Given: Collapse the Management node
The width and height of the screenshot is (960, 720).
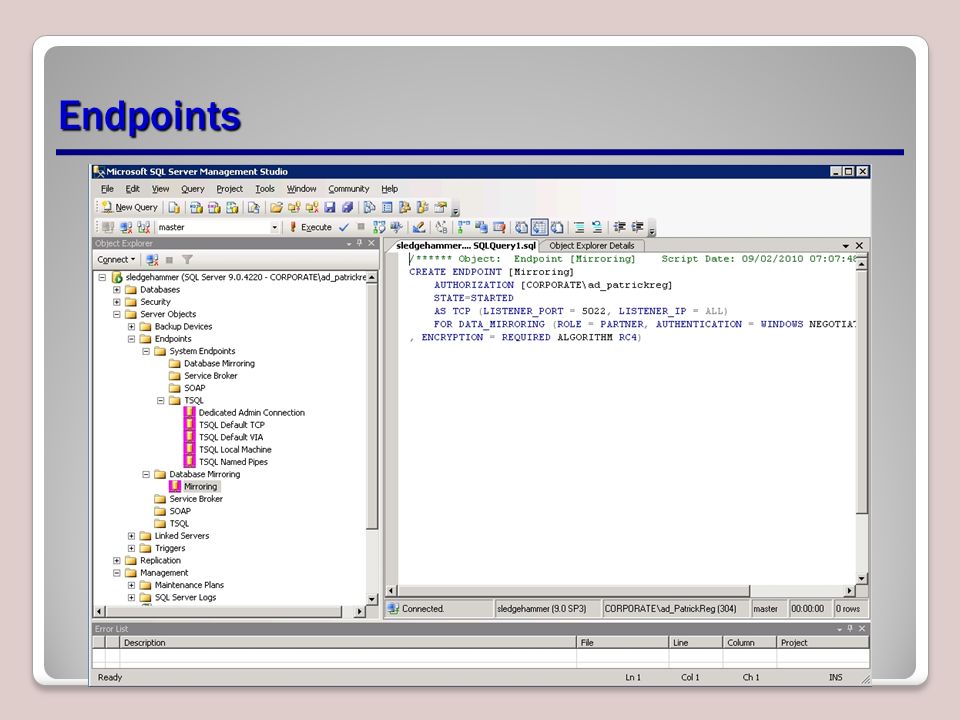Looking at the screenshot, I should 116,573.
